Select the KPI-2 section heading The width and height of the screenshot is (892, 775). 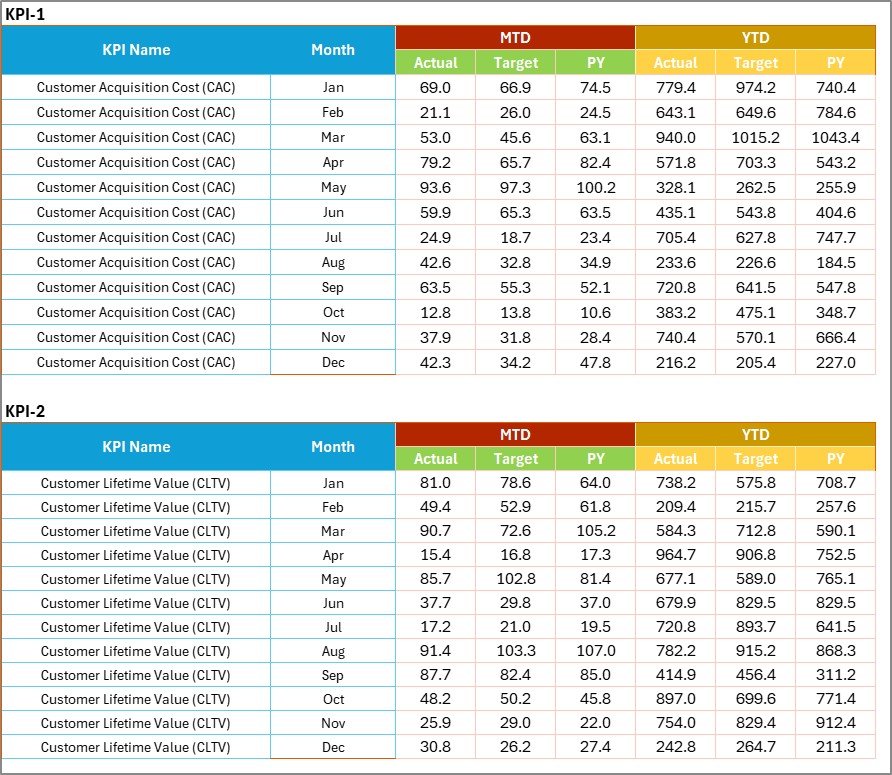tap(27, 410)
